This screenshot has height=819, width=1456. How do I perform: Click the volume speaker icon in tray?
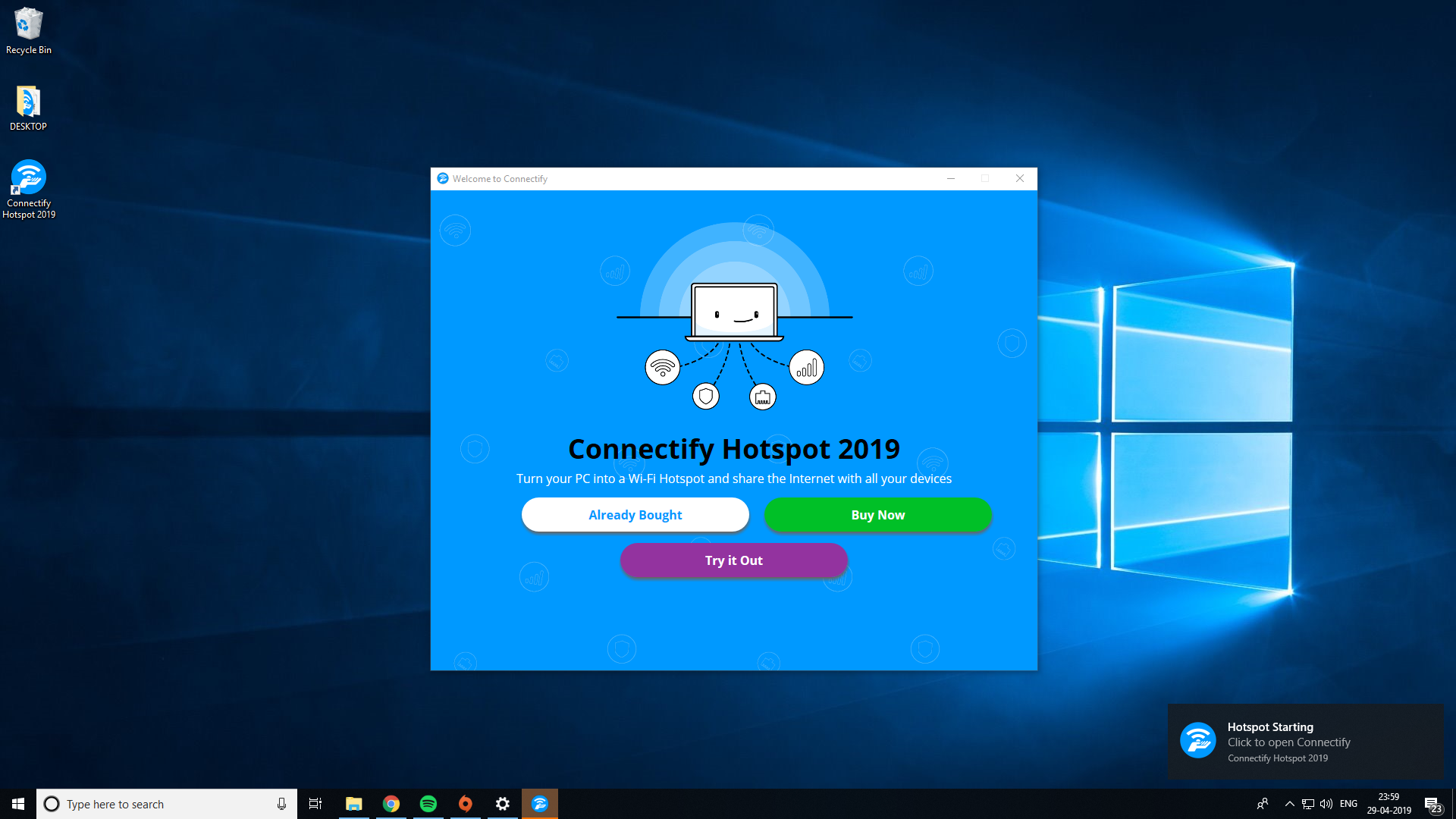point(1326,804)
